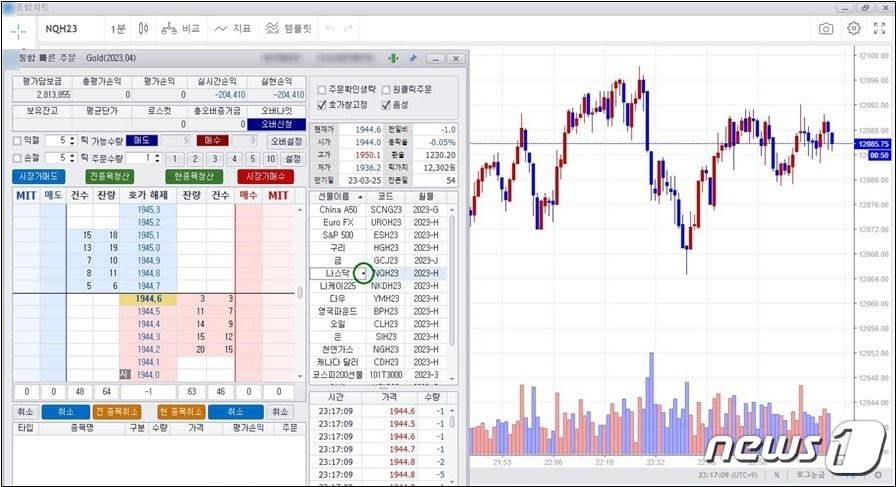Open the 주문수량 quantity dropdown
This screenshot has width=896, height=487.
tap(156, 158)
